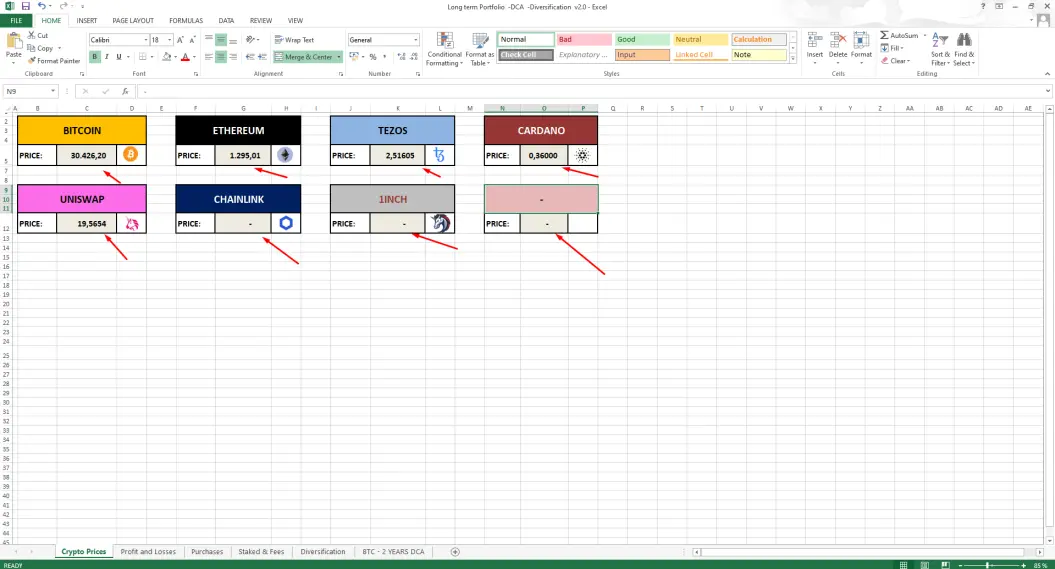Apply the Good cell style
The width and height of the screenshot is (1055, 569).
(x=642, y=40)
